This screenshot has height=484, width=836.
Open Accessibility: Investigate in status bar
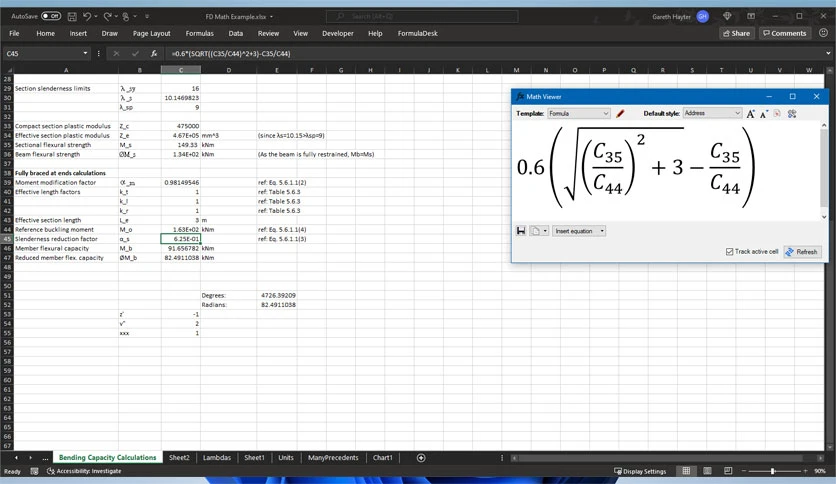pyautogui.click(x=84, y=471)
